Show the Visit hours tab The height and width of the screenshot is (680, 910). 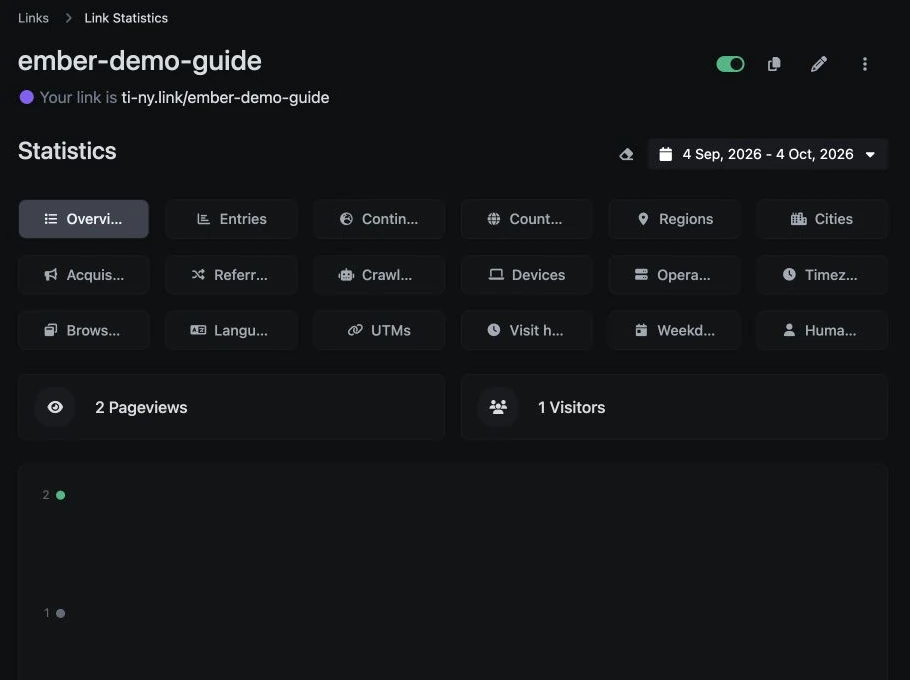click(526, 330)
